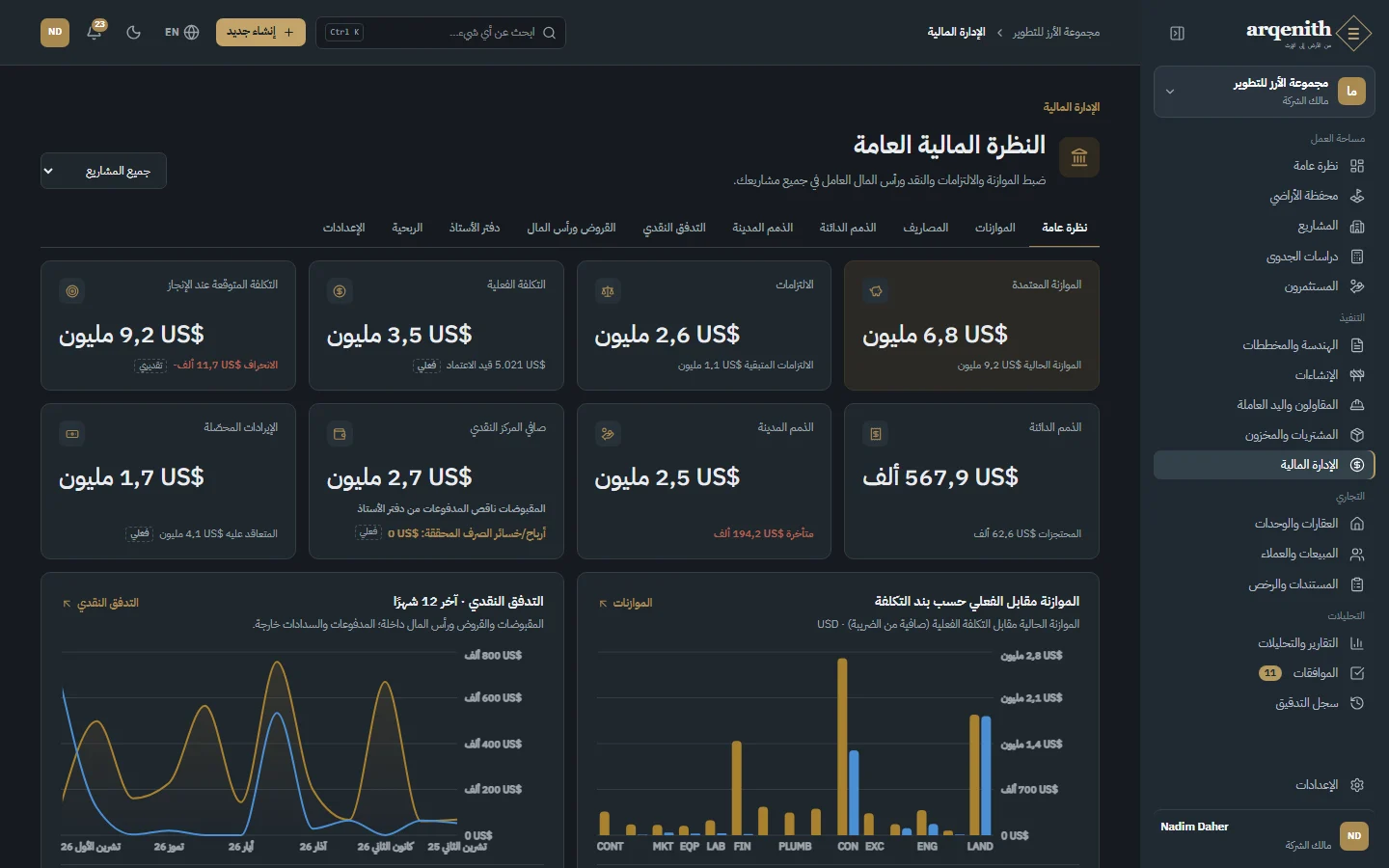
Task: Switch to the الموازنات tab
Action: [x=994, y=228]
